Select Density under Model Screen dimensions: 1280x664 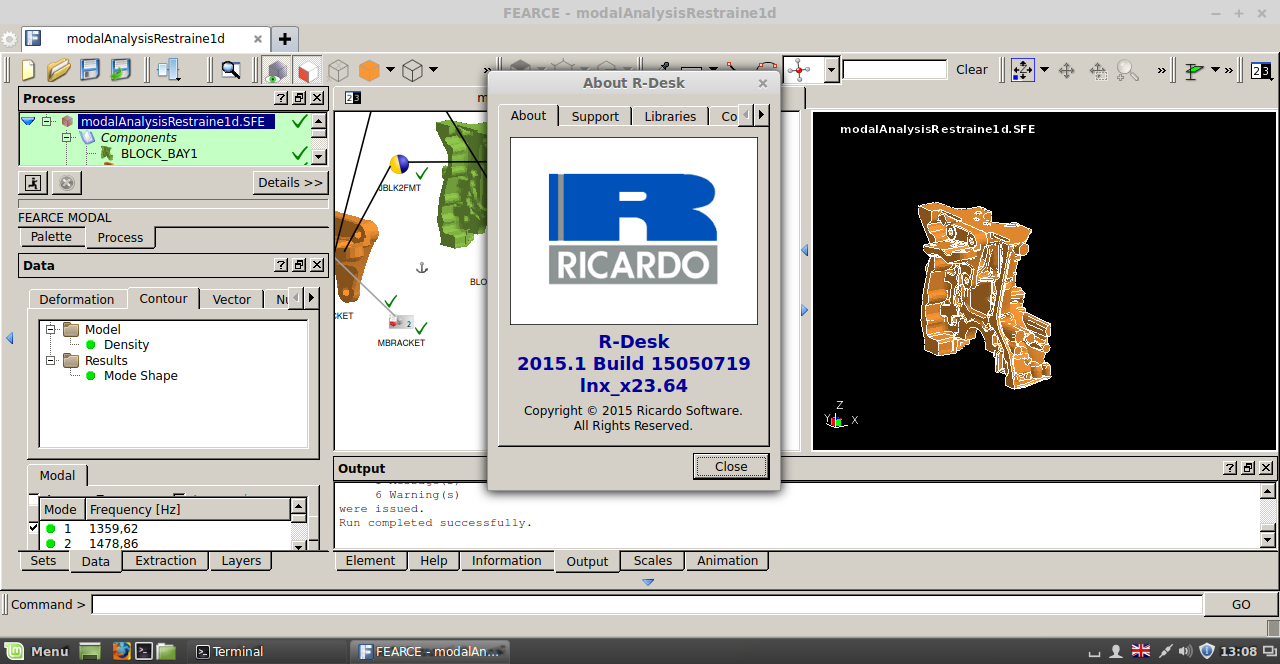coord(126,344)
